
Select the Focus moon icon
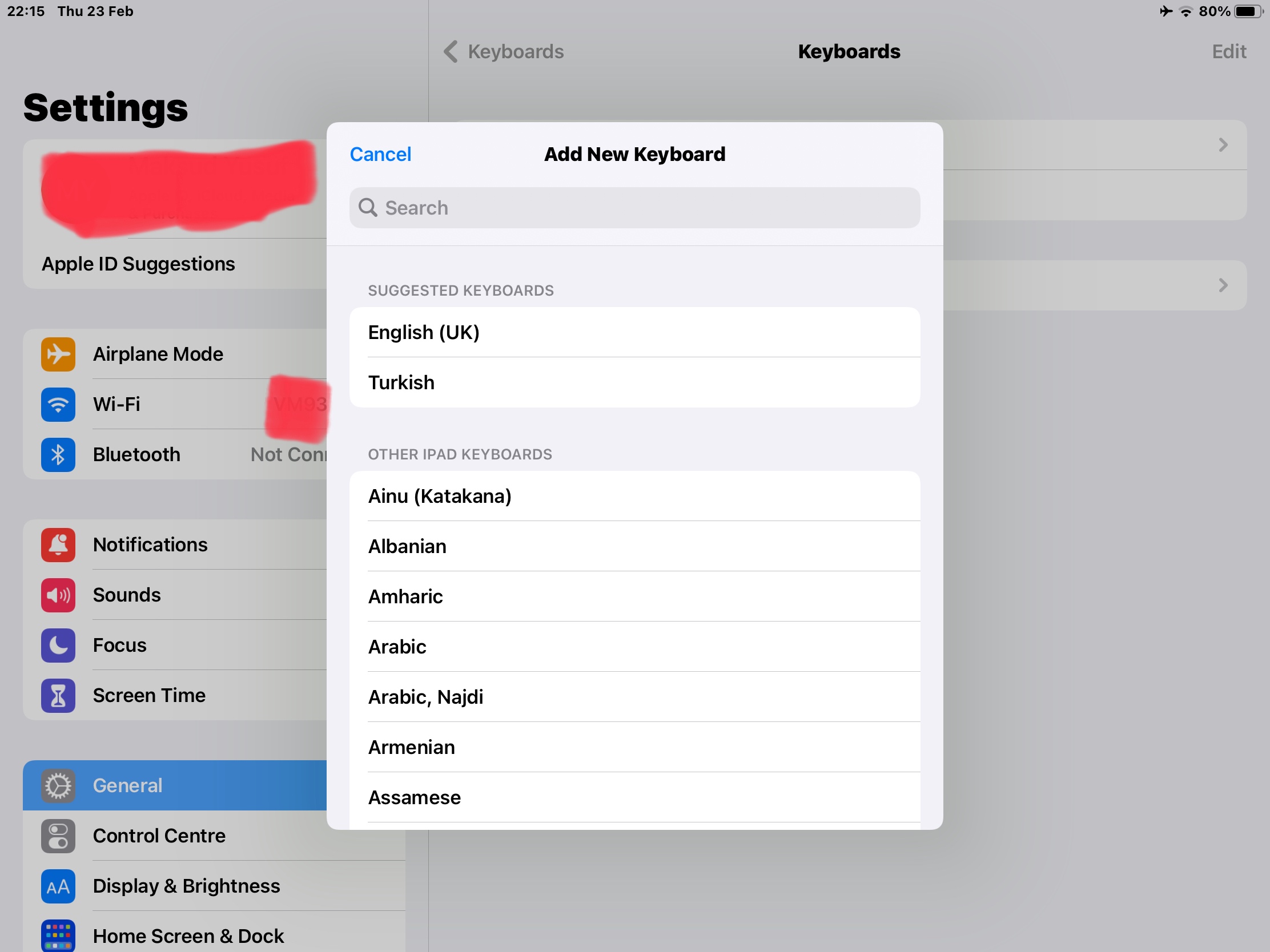tap(58, 645)
